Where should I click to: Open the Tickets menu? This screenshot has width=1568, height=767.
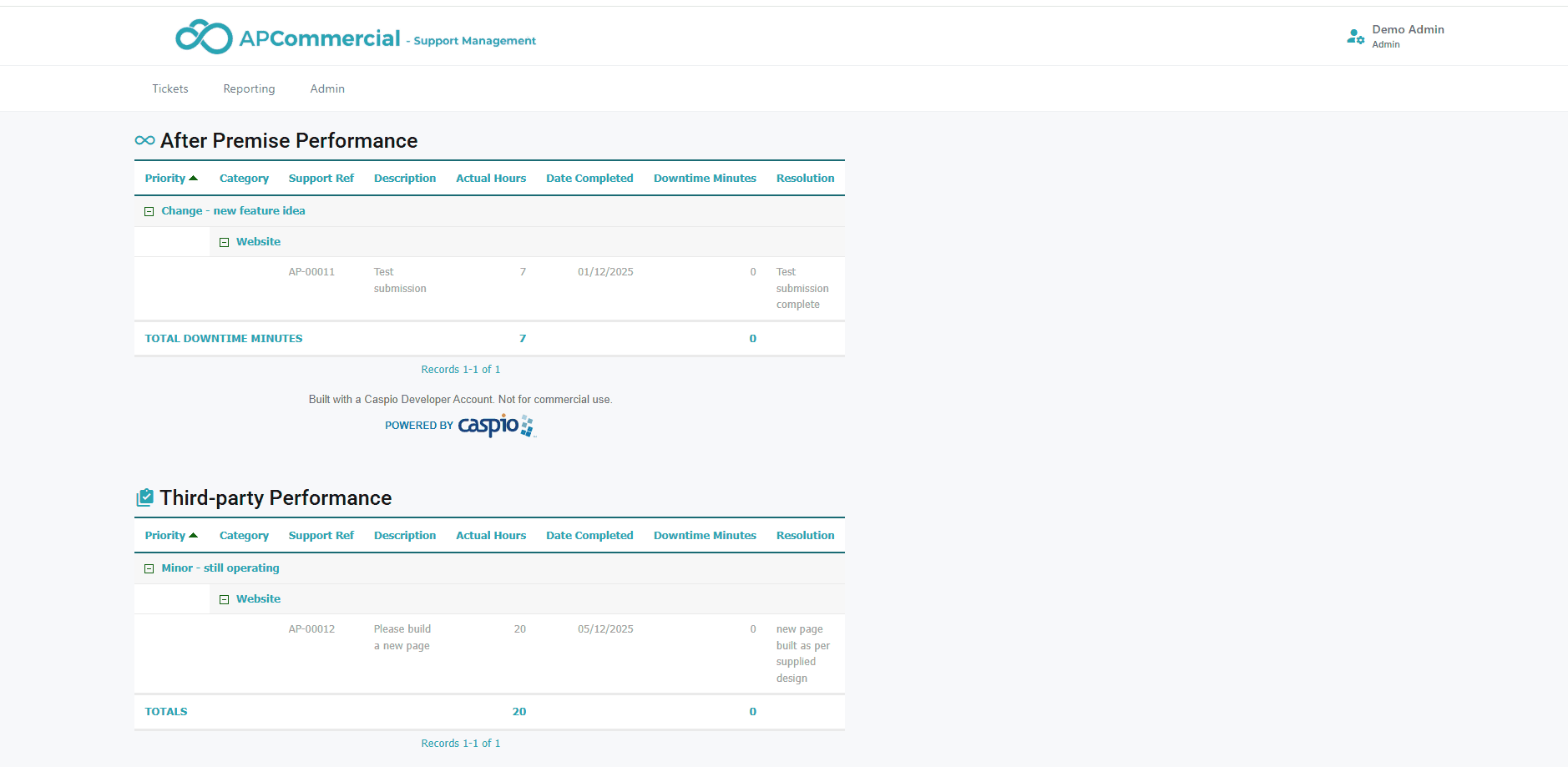[x=169, y=88]
